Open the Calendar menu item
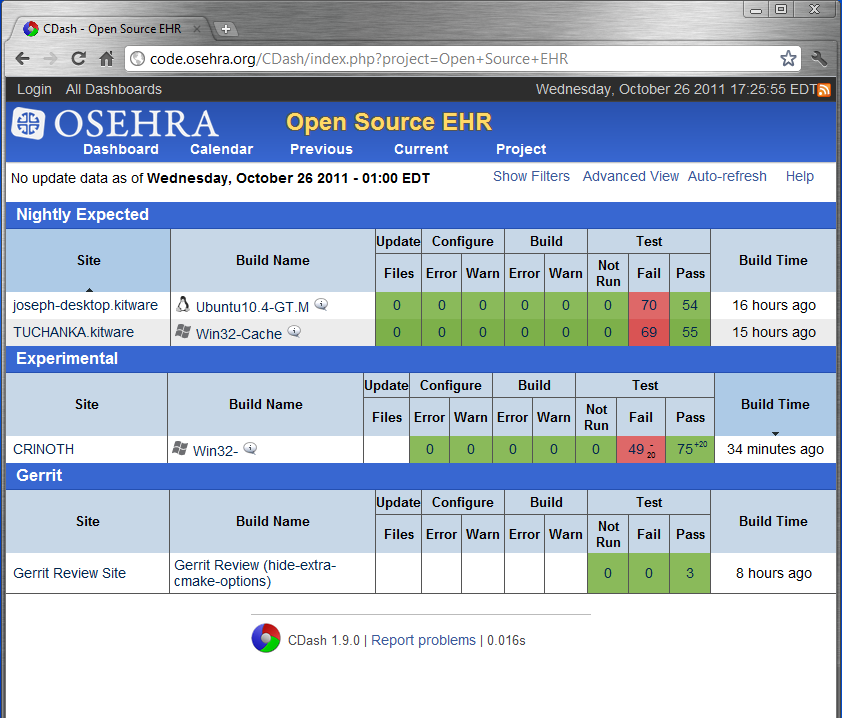The width and height of the screenshot is (842, 718). [221, 149]
